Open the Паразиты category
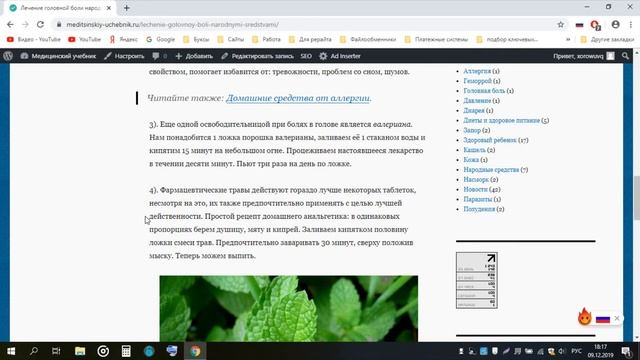640x360 pixels. (x=478, y=199)
